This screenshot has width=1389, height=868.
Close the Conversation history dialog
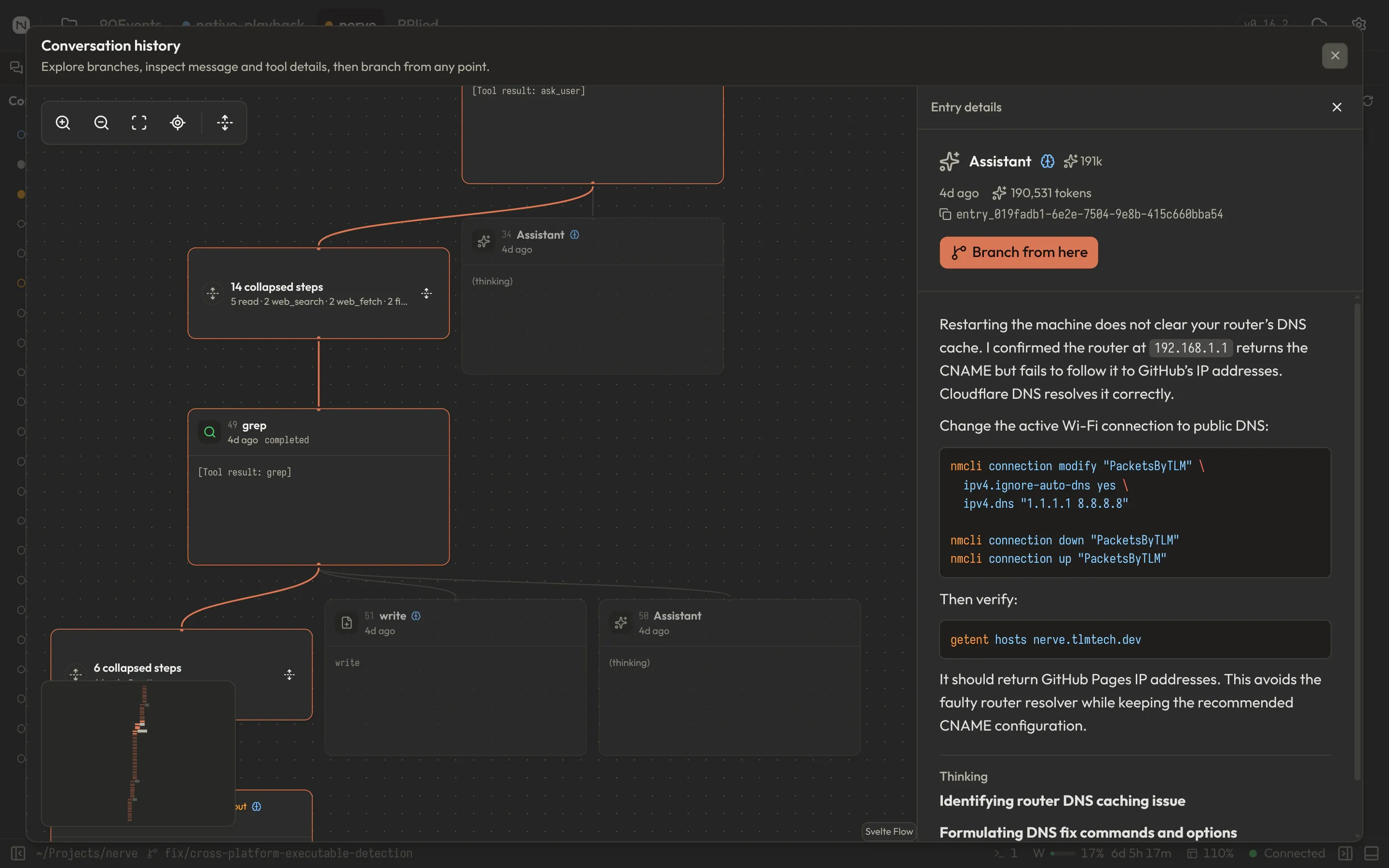click(x=1335, y=55)
